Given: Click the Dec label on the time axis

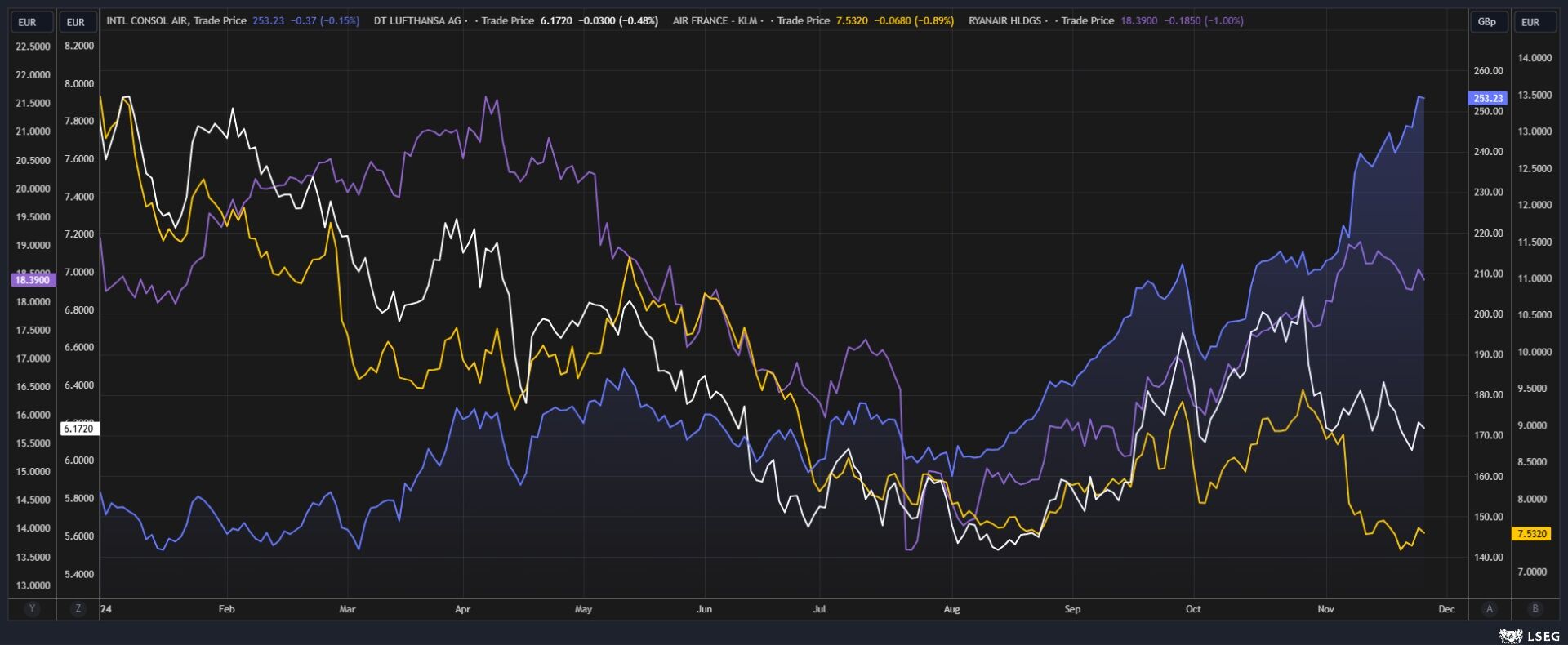Looking at the screenshot, I should 1446,609.
